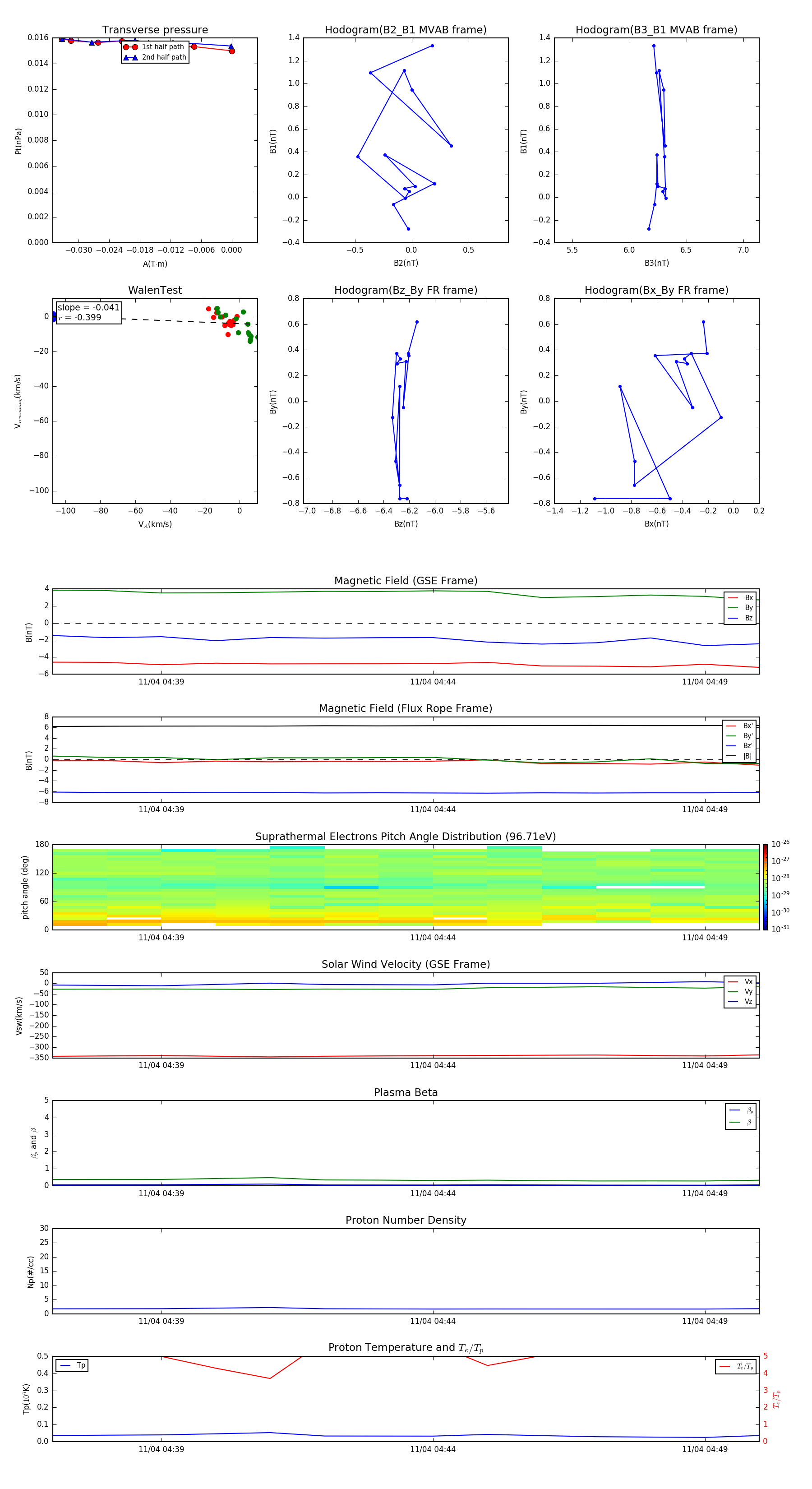
Task: Click the "Tp(10^6K)" y-axis label
Action: point(26,1399)
